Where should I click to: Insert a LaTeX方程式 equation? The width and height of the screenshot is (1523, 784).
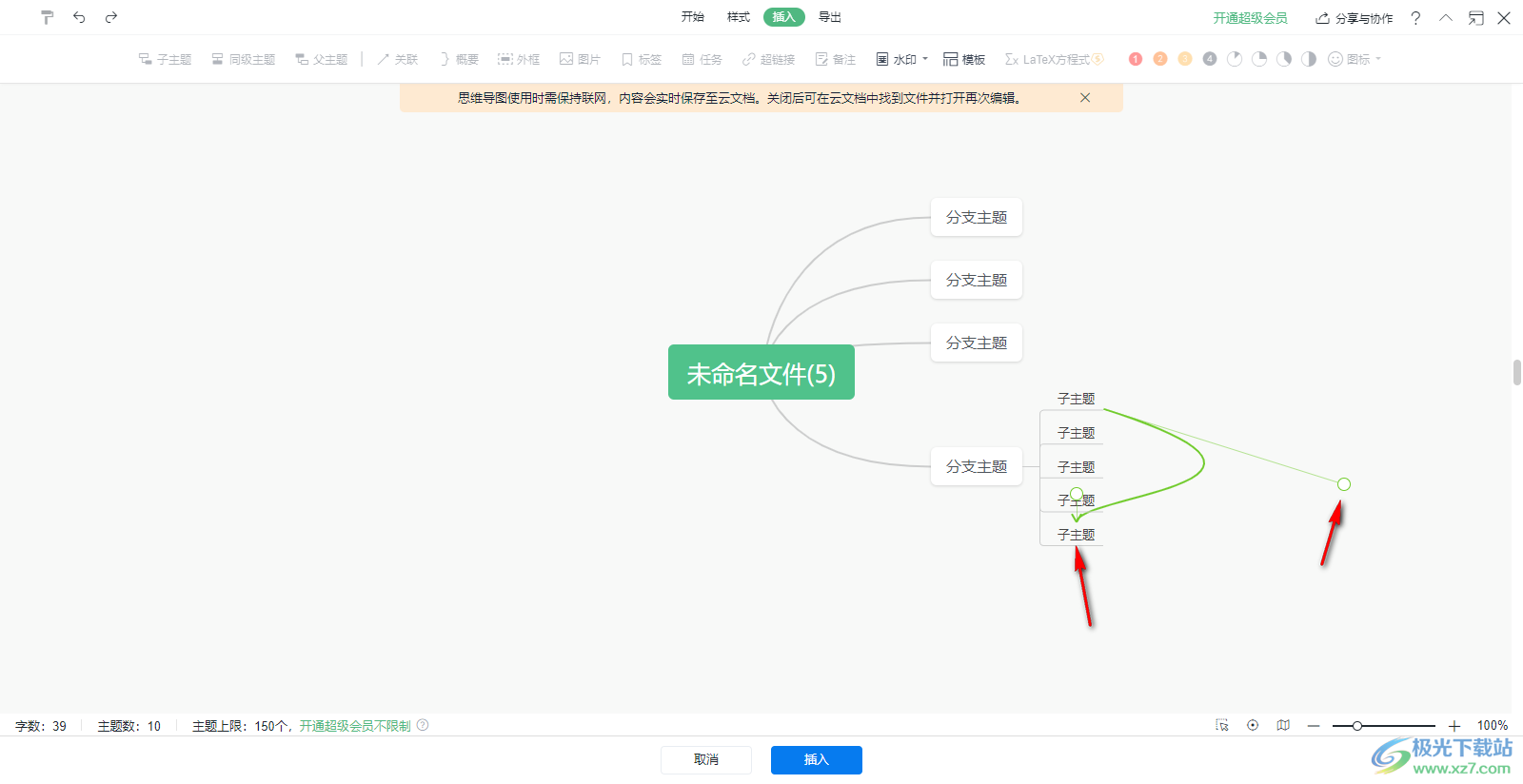[x=1054, y=59]
